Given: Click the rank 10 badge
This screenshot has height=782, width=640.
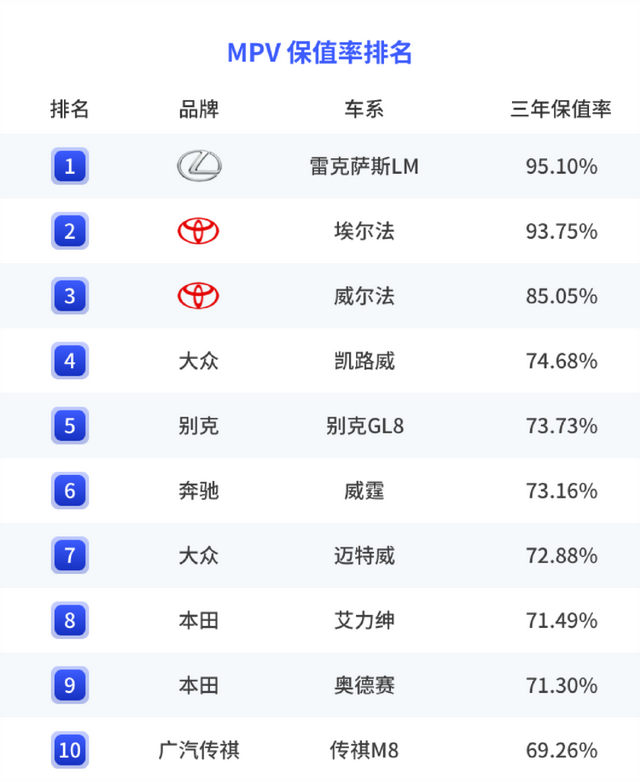Looking at the screenshot, I should coord(70,749).
